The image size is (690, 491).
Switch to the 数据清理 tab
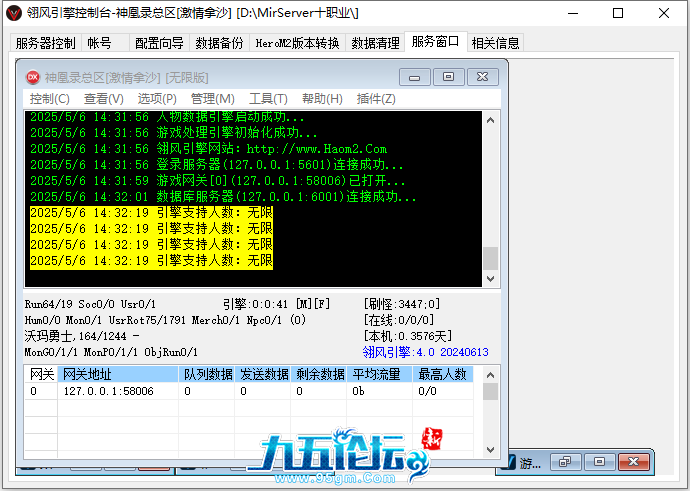pos(375,43)
